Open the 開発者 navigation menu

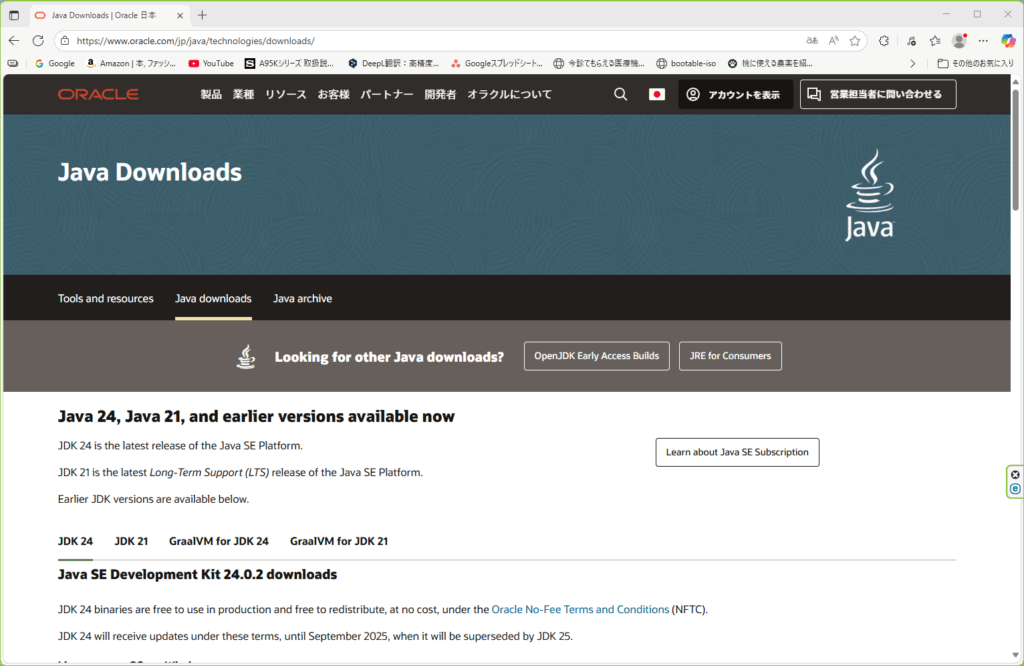pos(441,94)
